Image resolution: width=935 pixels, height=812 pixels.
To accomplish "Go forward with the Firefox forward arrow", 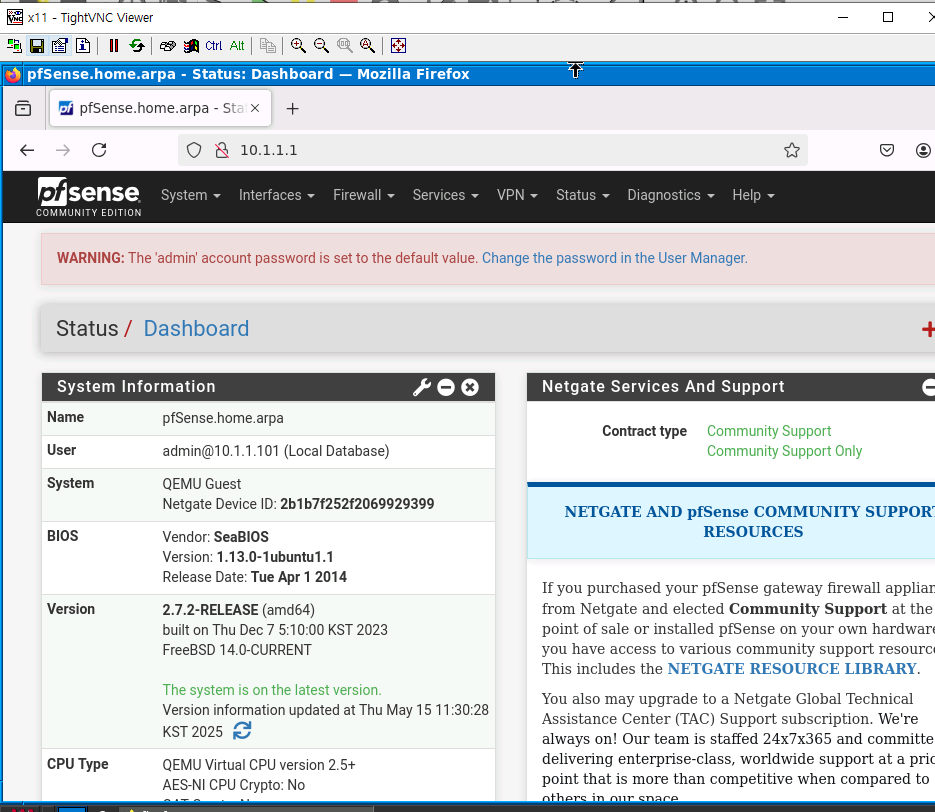I will (x=63, y=150).
